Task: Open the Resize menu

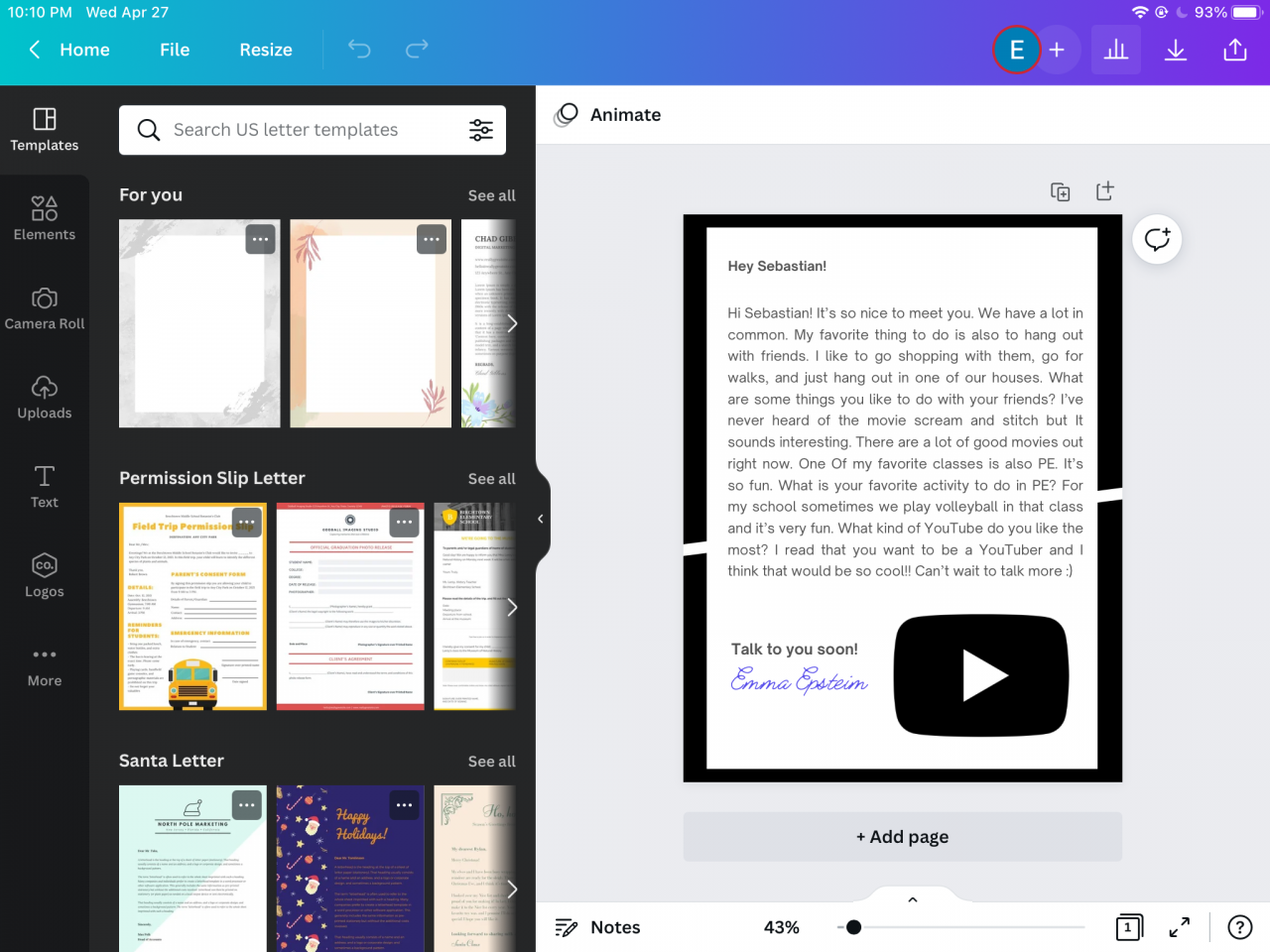Action: pos(266,50)
